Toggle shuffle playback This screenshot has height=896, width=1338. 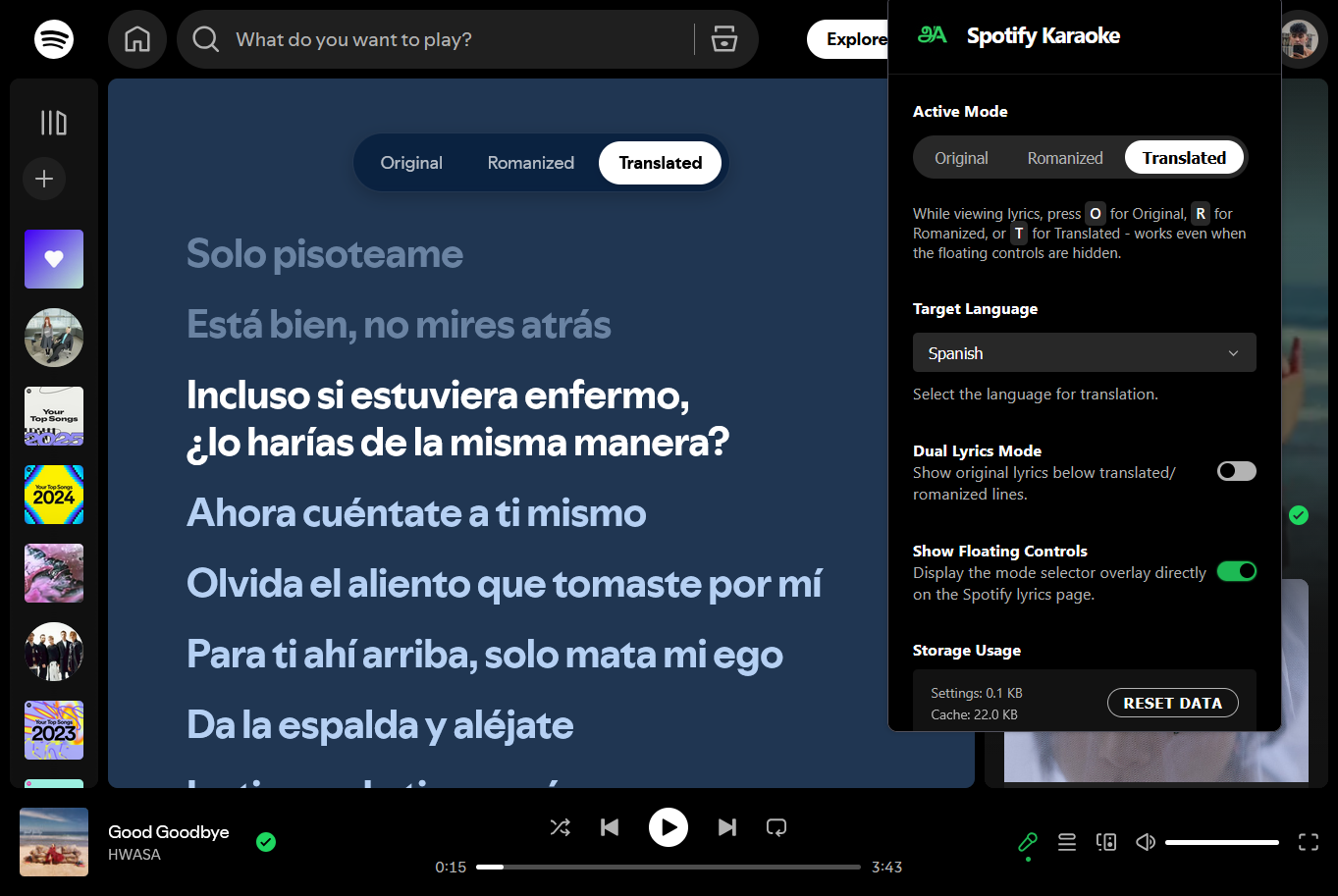point(561,827)
